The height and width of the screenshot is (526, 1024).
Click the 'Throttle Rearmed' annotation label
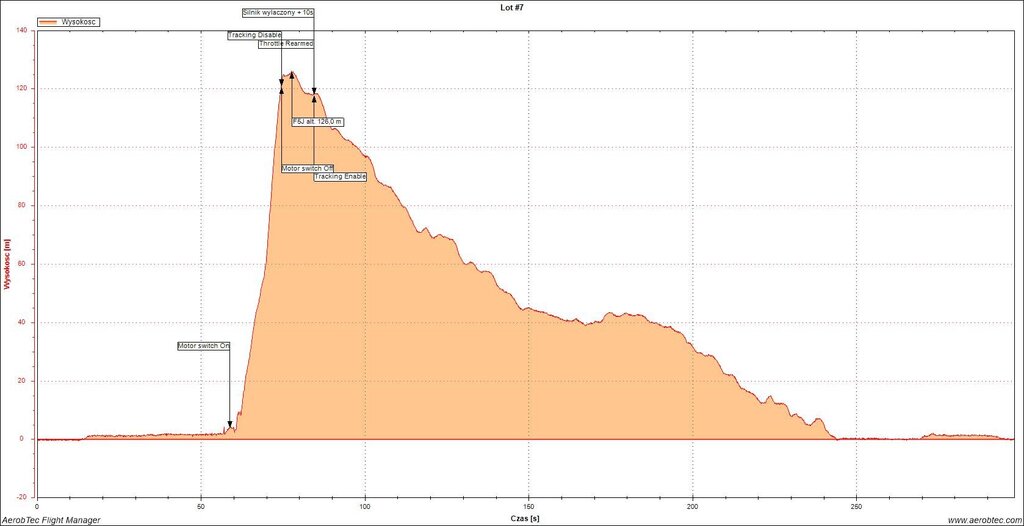(x=286, y=44)
